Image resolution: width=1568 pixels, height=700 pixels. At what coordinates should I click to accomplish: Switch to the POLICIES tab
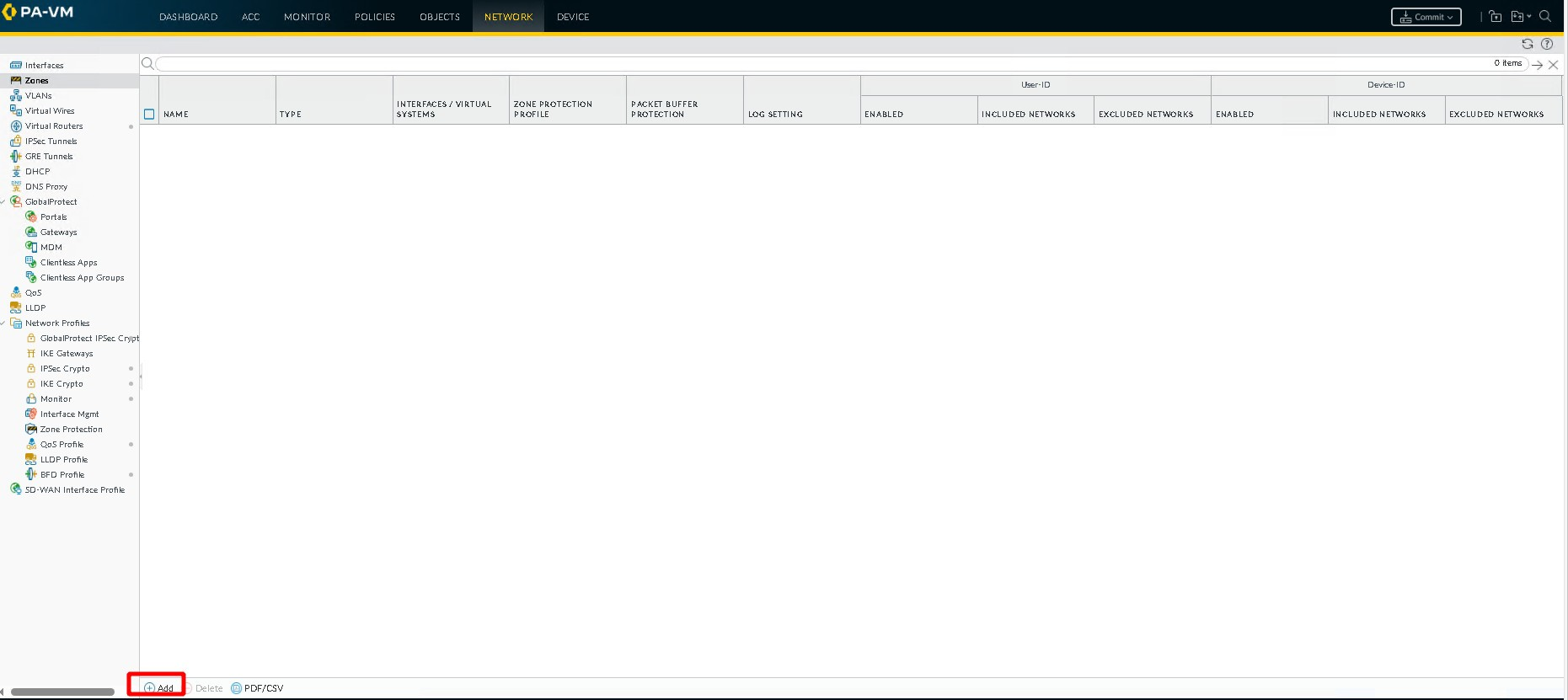coord(374,17)
